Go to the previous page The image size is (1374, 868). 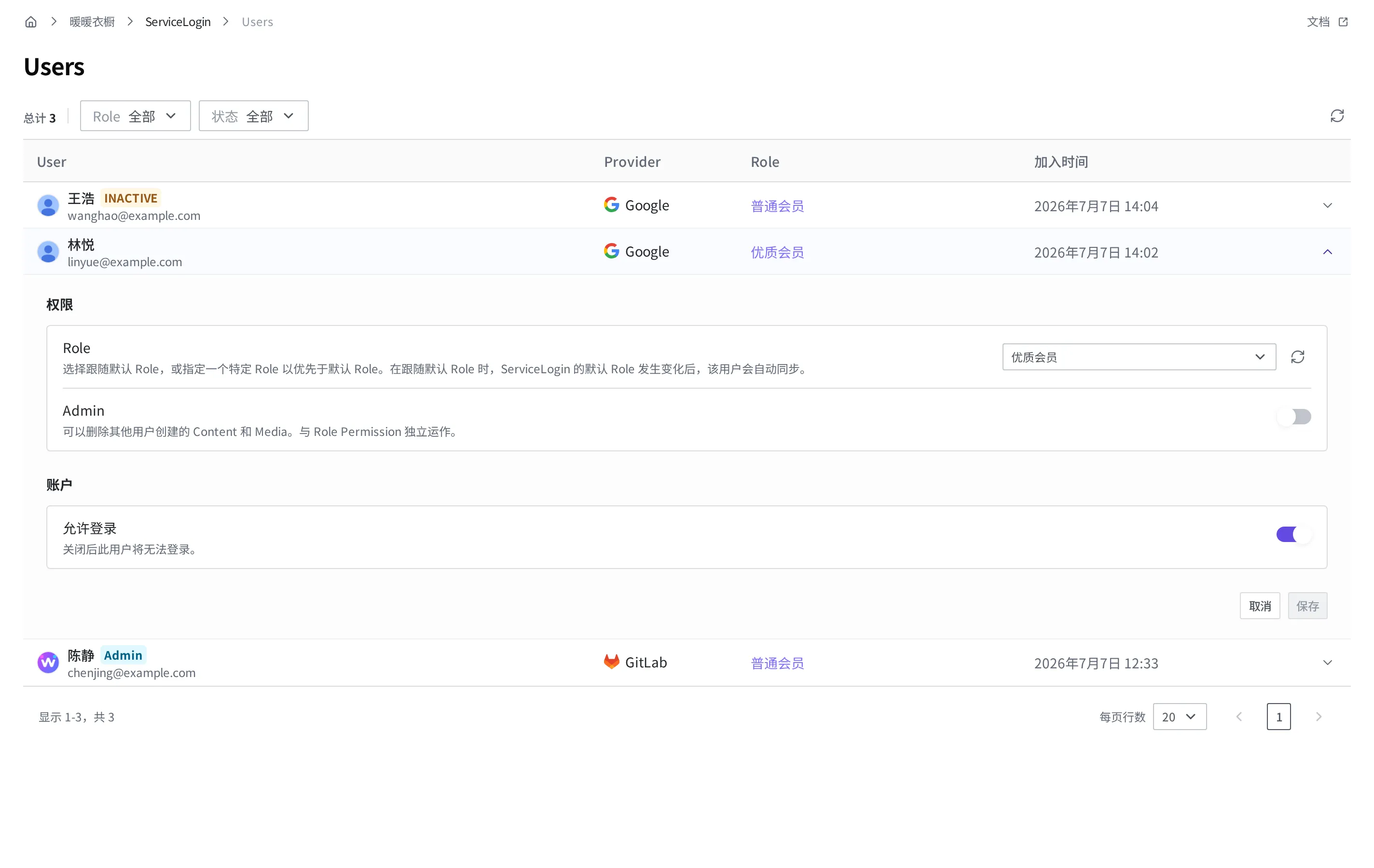(x=1239, y=716)
